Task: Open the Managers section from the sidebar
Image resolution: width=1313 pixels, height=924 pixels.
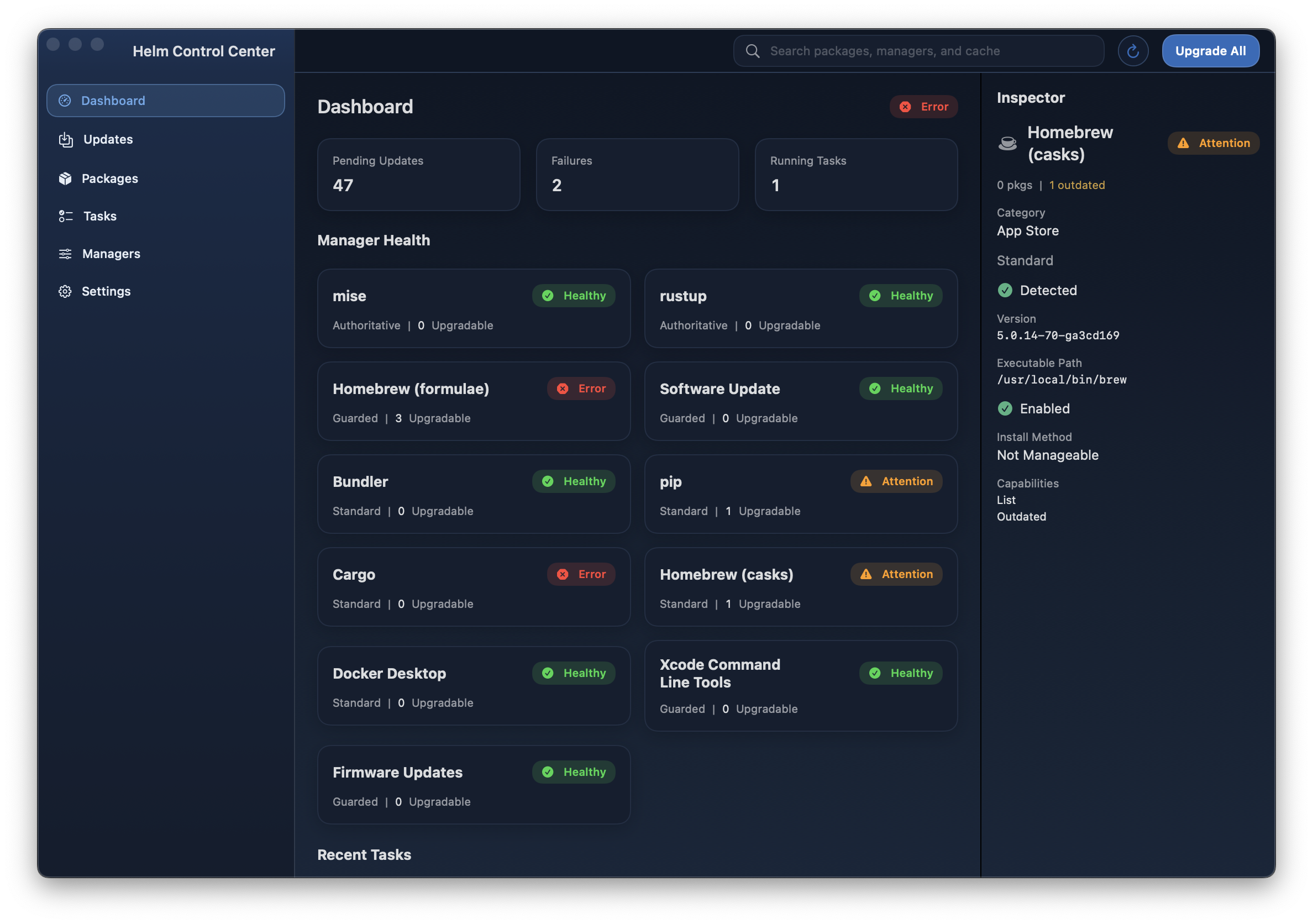Action: (x=111, y=253)
